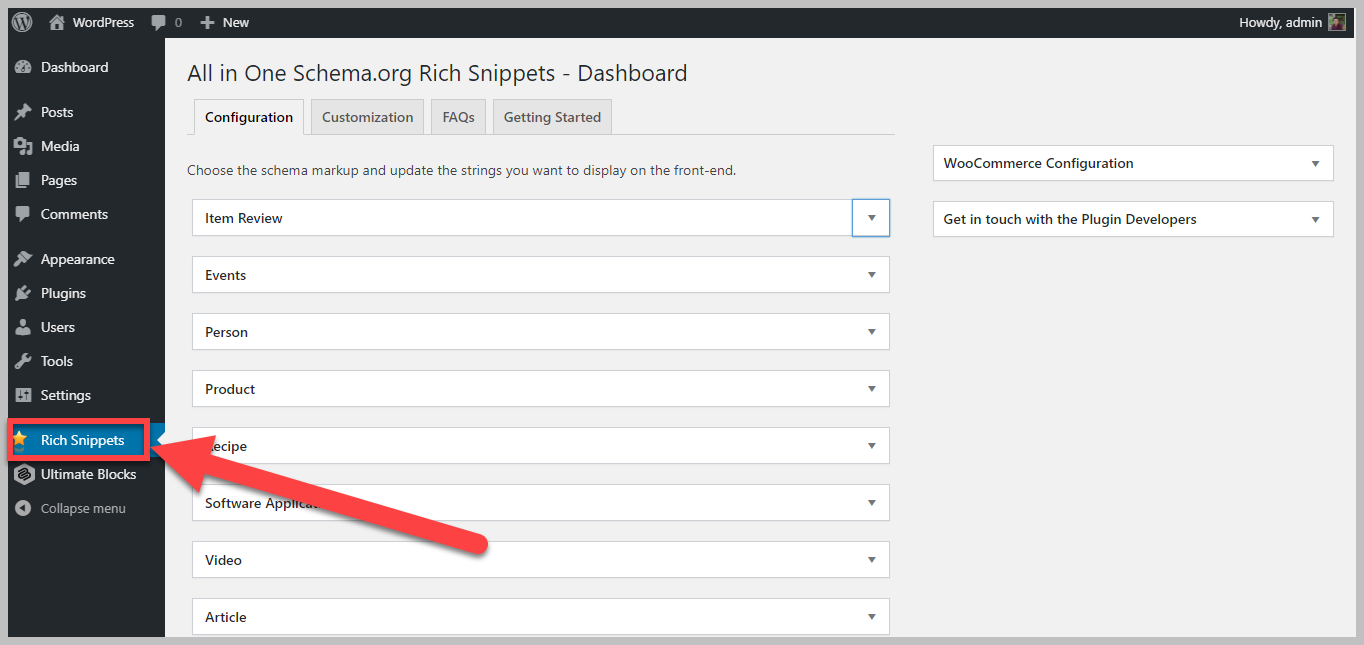This screenshot has width=1364, height=645.
Task: Click the Article heading text
Action: 225,617
